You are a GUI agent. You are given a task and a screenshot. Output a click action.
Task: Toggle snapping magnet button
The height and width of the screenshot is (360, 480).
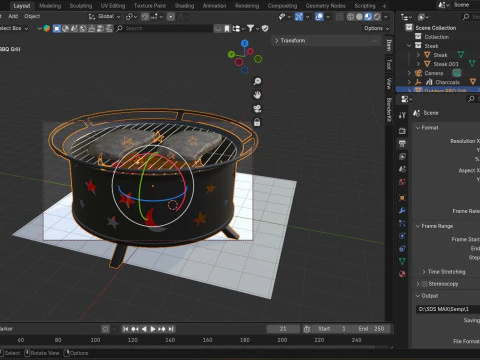click(x=145, y=16)
